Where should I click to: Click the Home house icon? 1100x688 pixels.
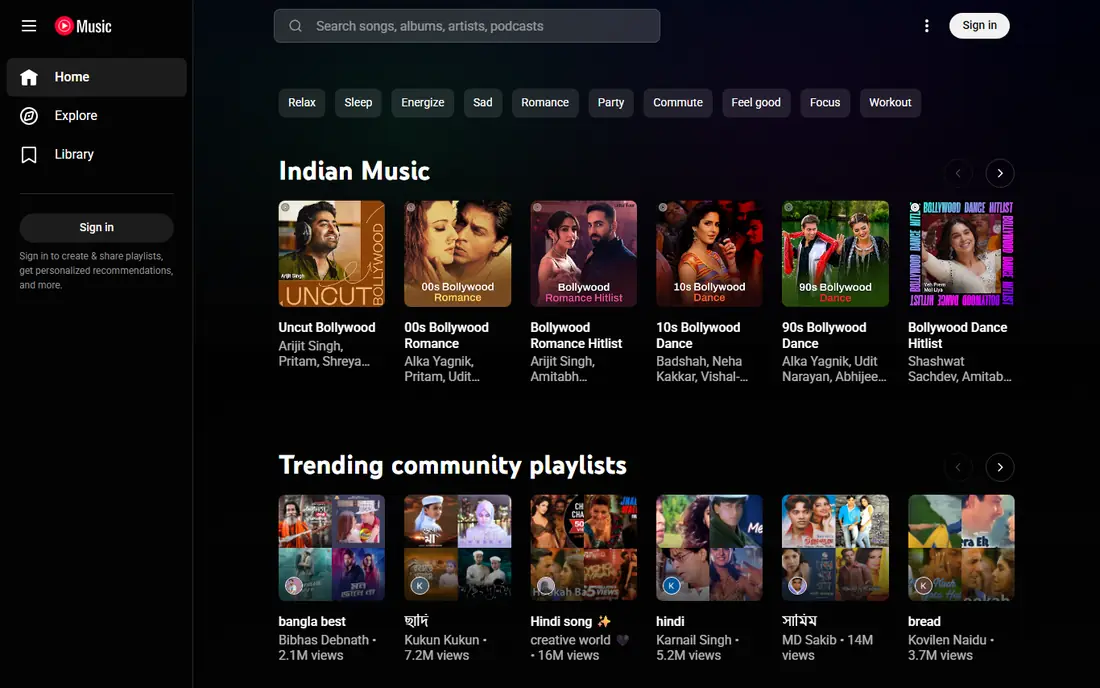(x=29, y=77)
